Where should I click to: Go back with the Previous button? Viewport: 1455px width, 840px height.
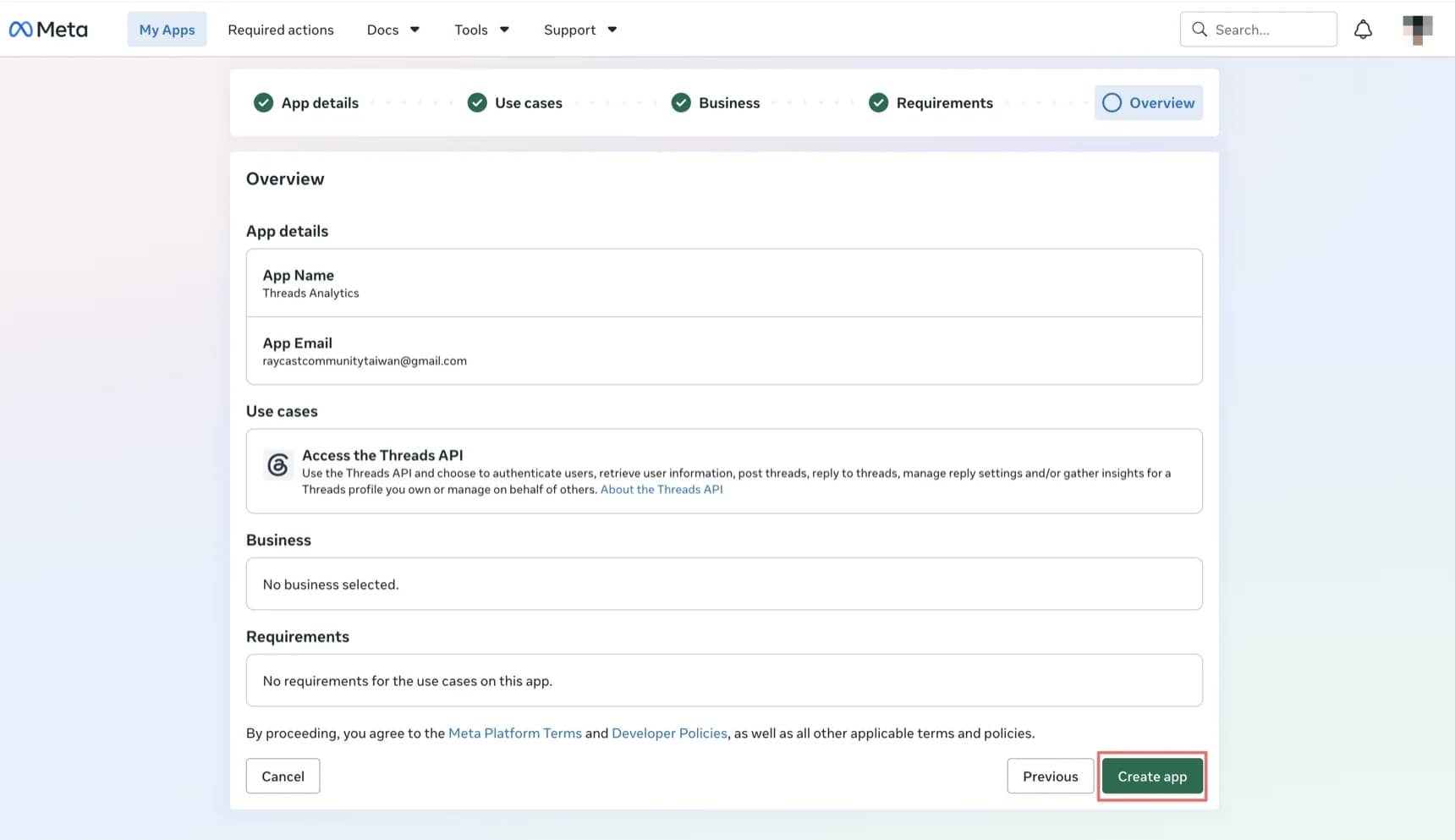coord(1050,777)
